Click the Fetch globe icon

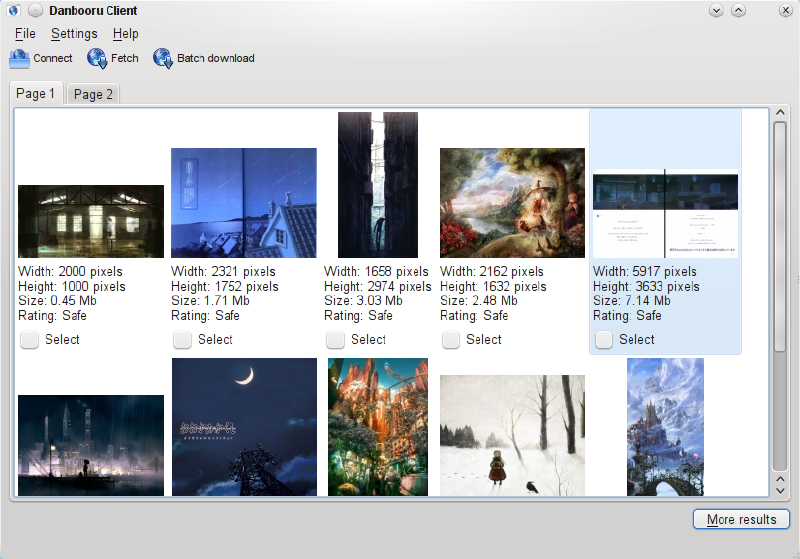coord(97,59)
